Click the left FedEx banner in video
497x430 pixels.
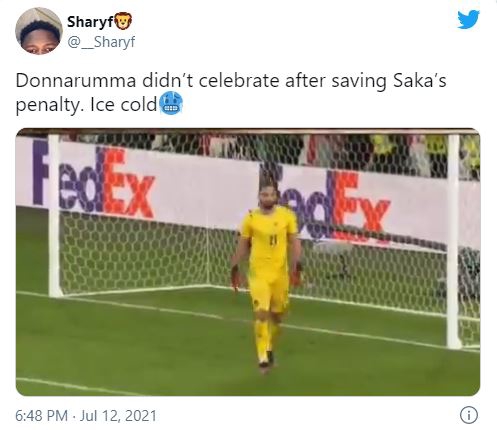tap(94, 182)
